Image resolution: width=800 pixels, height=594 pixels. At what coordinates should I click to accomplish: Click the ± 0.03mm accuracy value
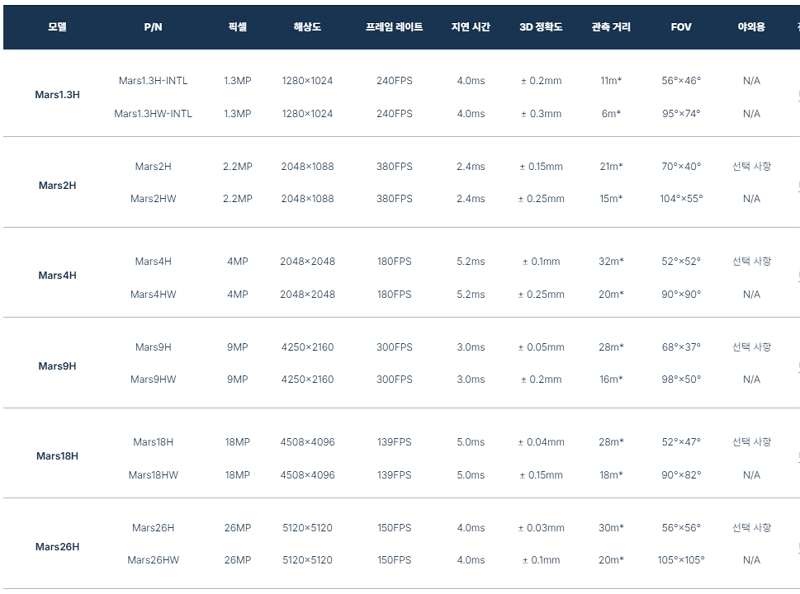coord(541,528)
